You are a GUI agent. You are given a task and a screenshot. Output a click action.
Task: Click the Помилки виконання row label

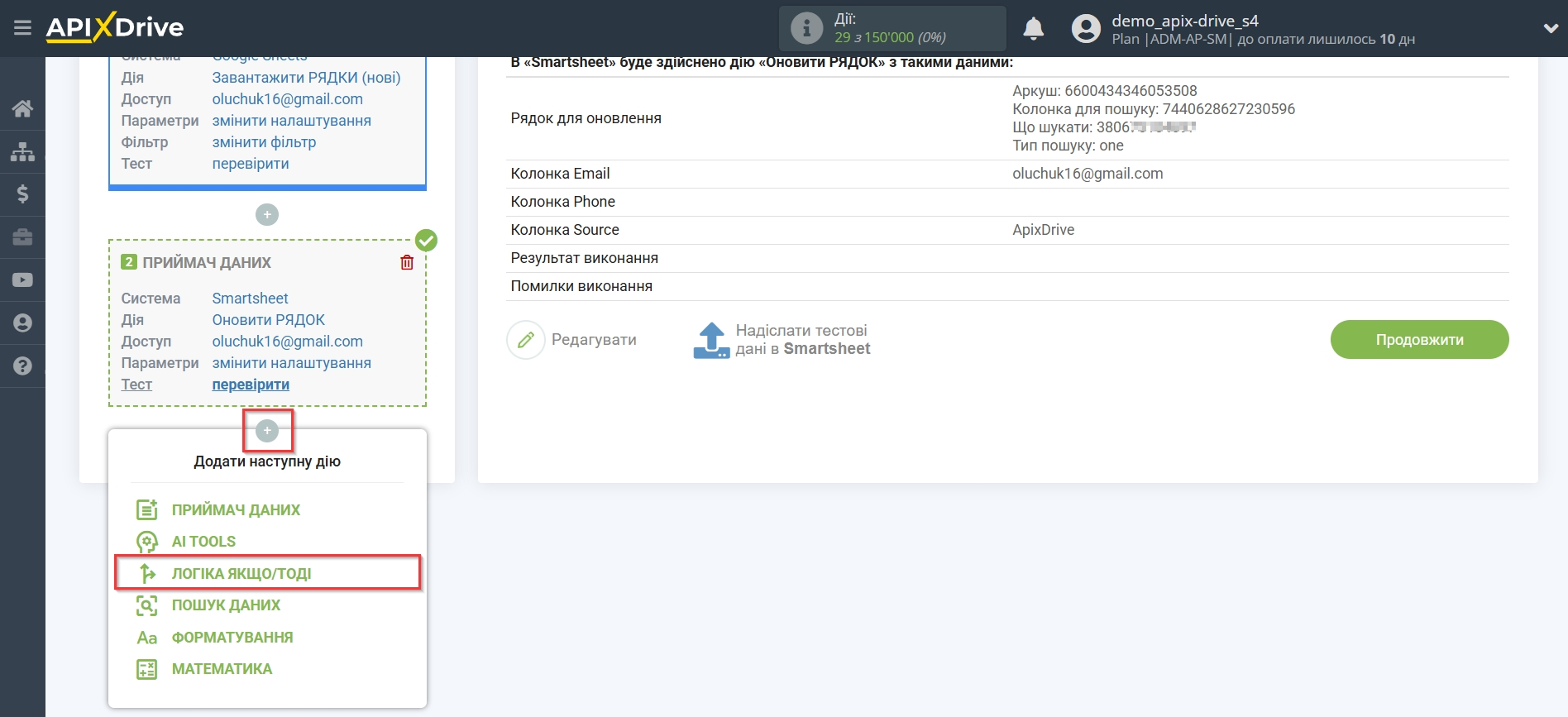point(581,286)
